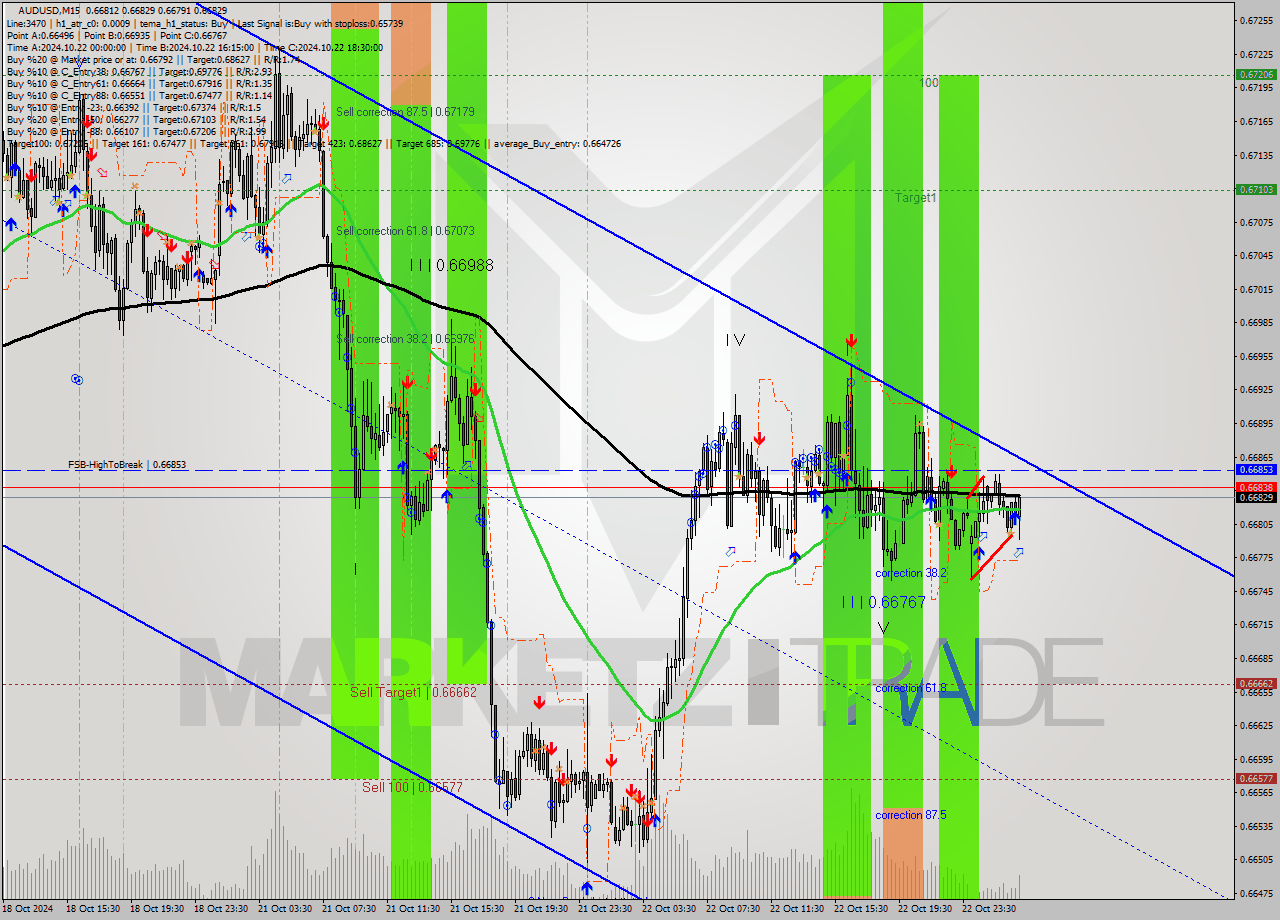Click the blue 0.66853 price tag
Viewport: 1280px width, 920px height.
(x=1256, y=469)
